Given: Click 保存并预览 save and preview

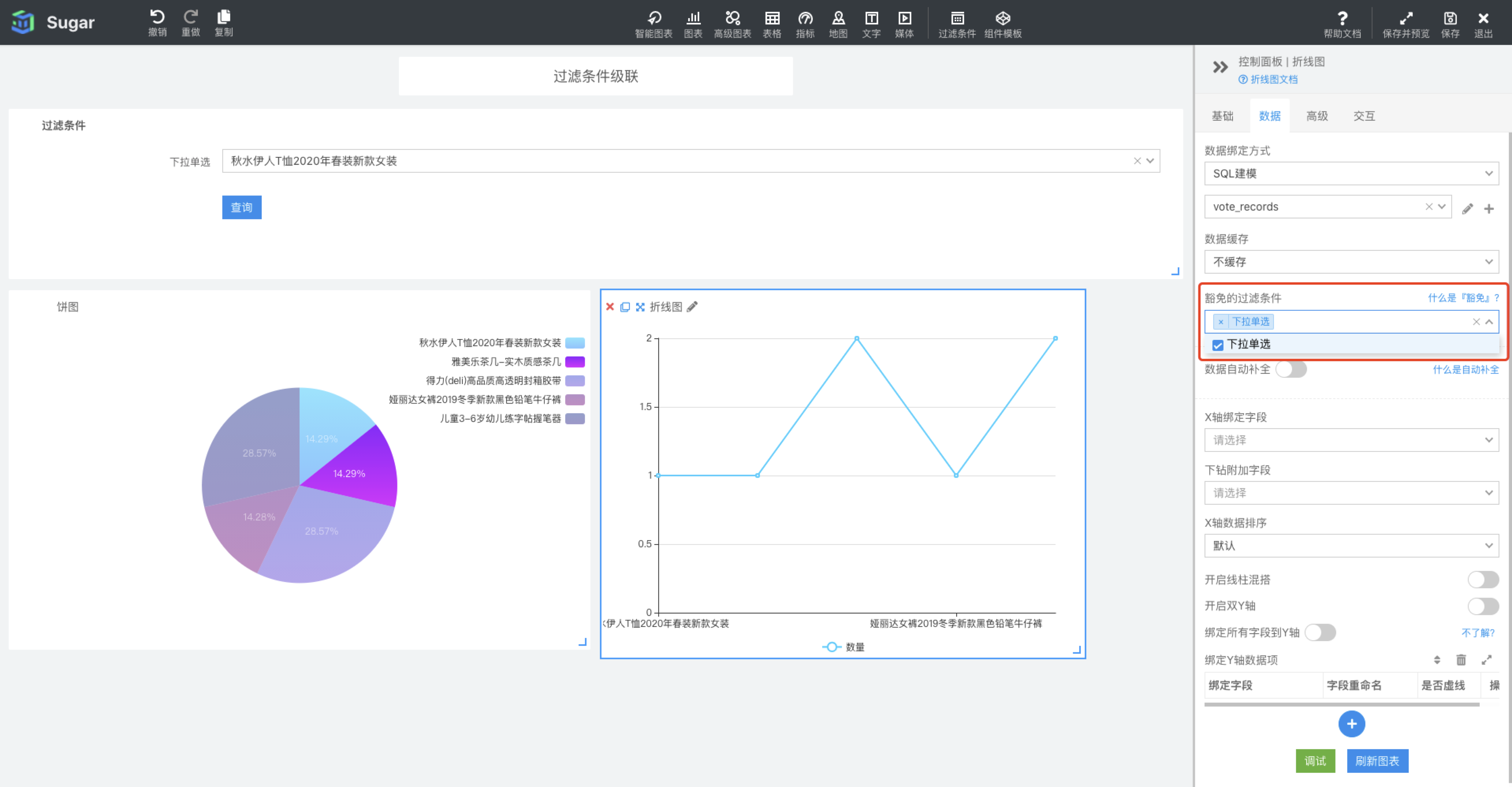Looking at the screenshot, I should pos(1406,25).
